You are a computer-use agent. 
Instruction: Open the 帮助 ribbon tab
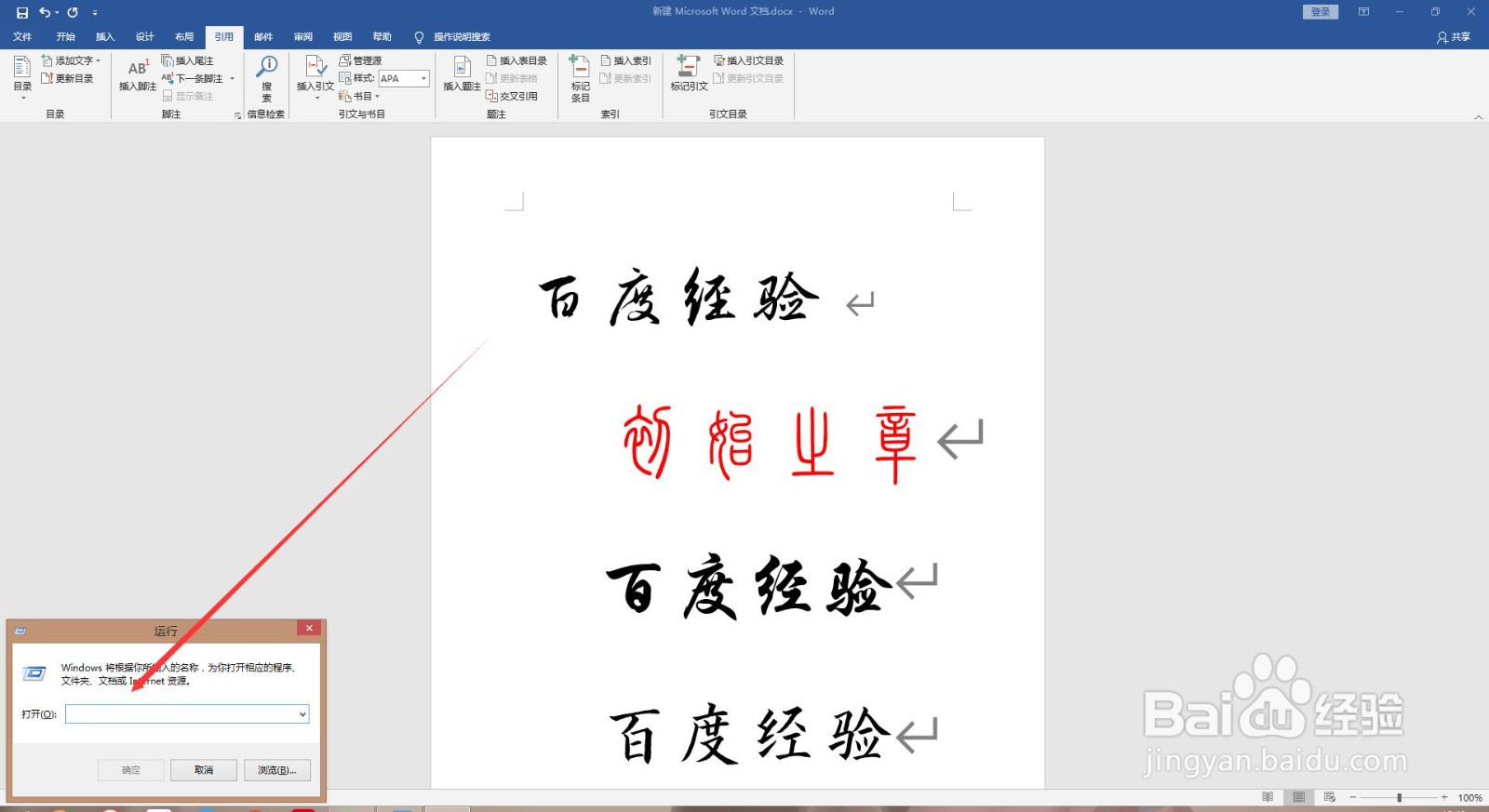pos(382,37)
